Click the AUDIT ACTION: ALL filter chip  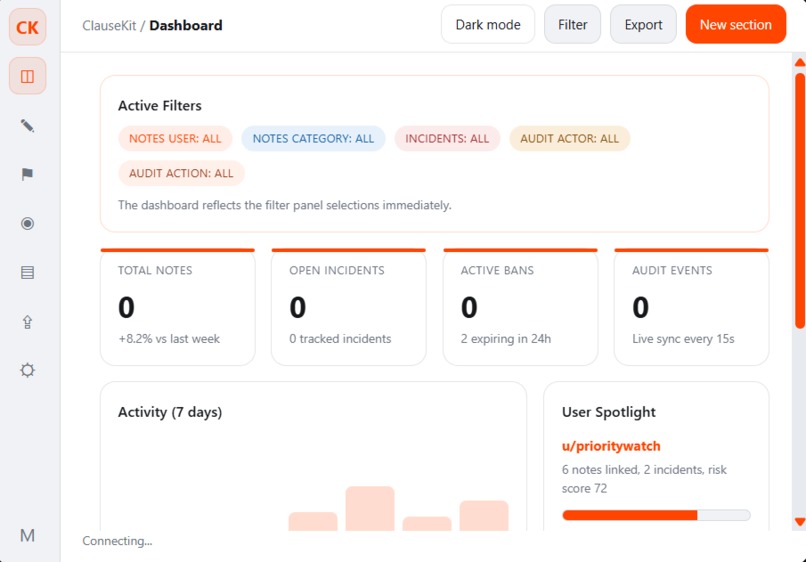(x=181, y=173)
